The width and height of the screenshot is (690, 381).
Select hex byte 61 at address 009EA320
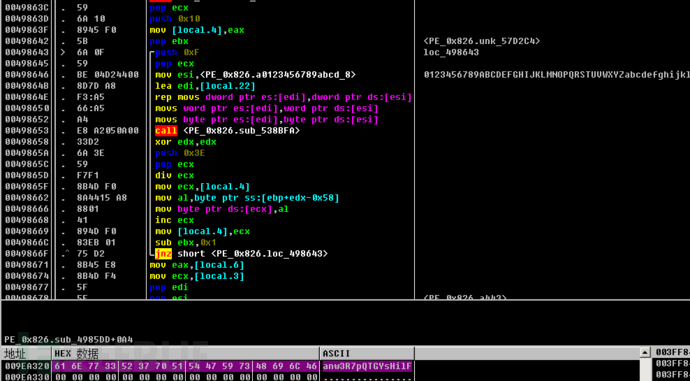59,366
